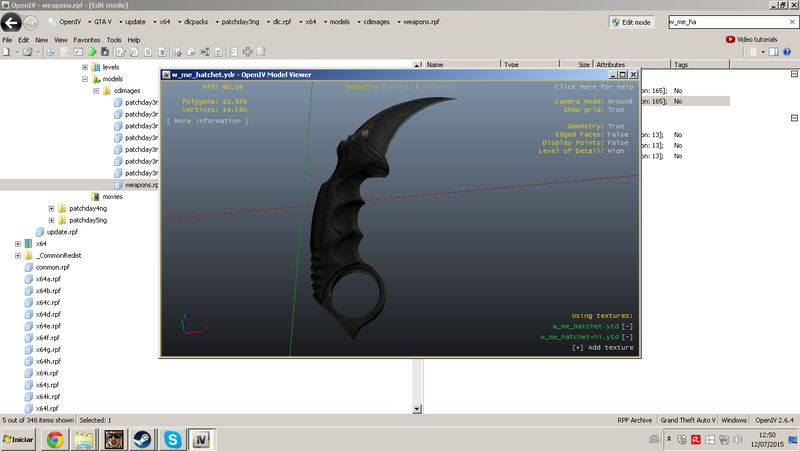Open Skype from the taskbar
800x452 pixels.
click(x=175, y=439)
